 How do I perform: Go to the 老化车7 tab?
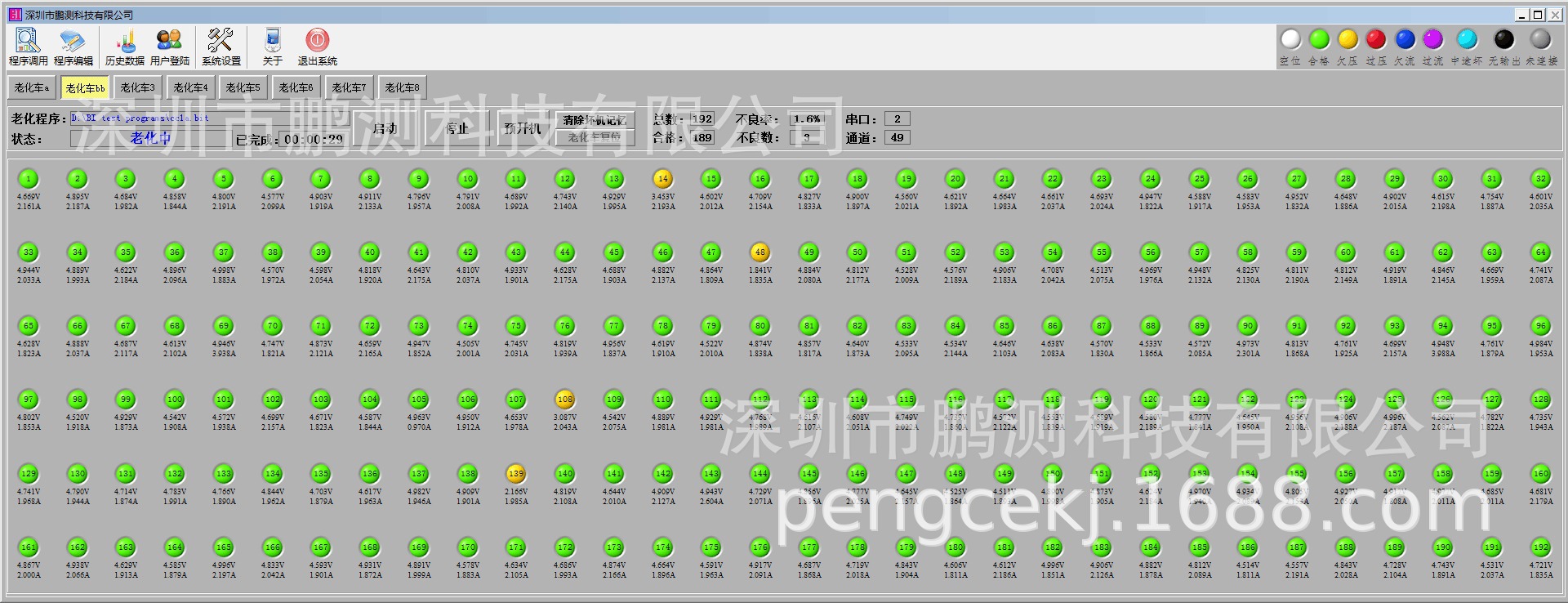349,87
